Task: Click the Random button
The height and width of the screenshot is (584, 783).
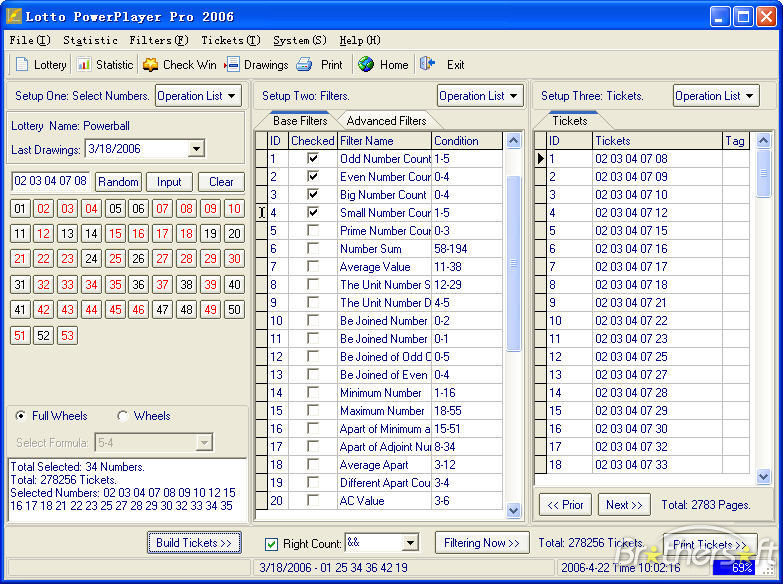Action: [118, 182]
